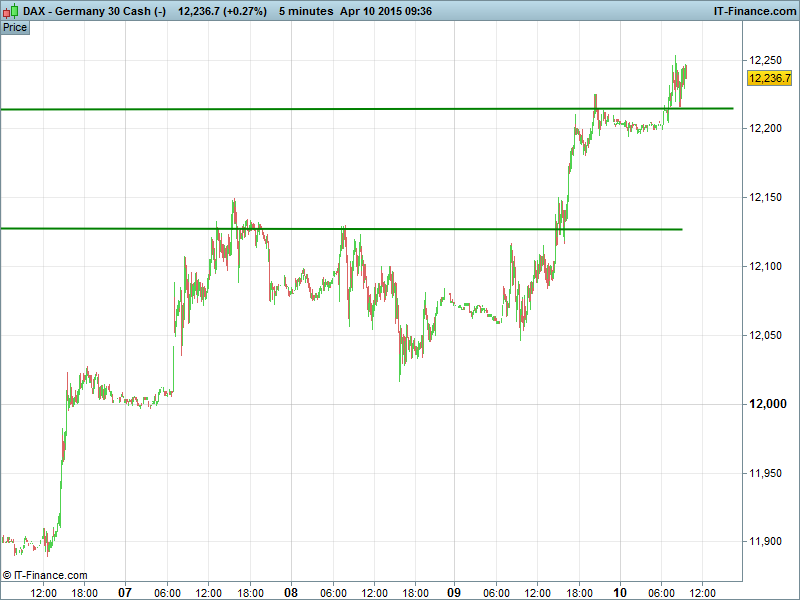Click the 12,000 bold price axis label
The height and width of the screenshot is (600, 800).
764,404
